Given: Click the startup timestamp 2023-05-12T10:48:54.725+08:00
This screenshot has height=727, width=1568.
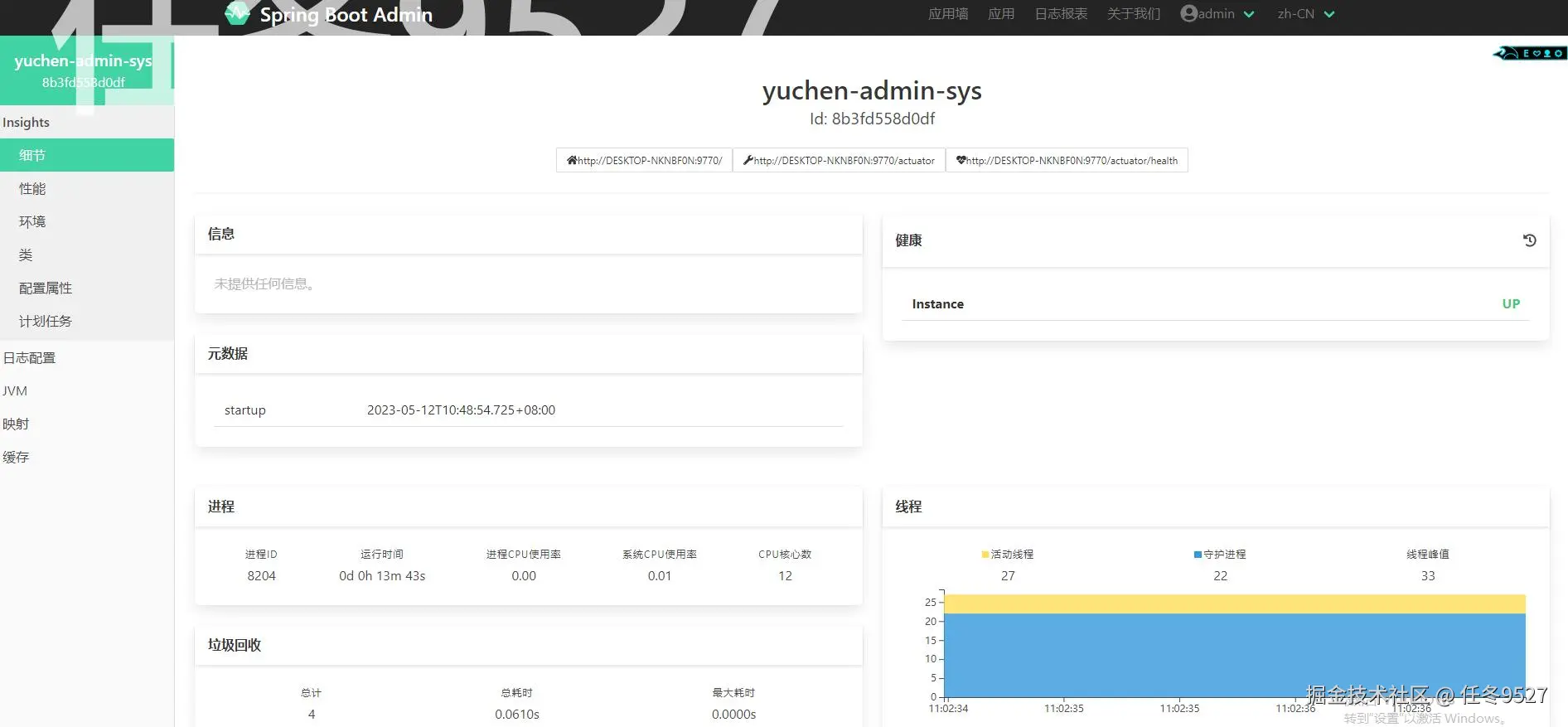Looking at the screenshot, I should 461,410.
